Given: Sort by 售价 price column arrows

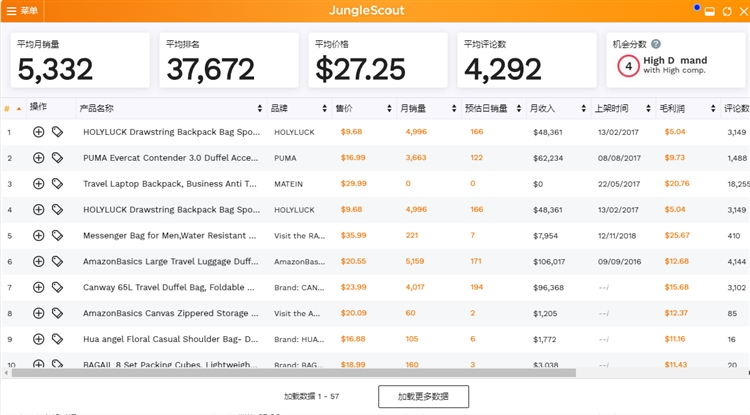Looking at the screenshot, I should point(389,109).
